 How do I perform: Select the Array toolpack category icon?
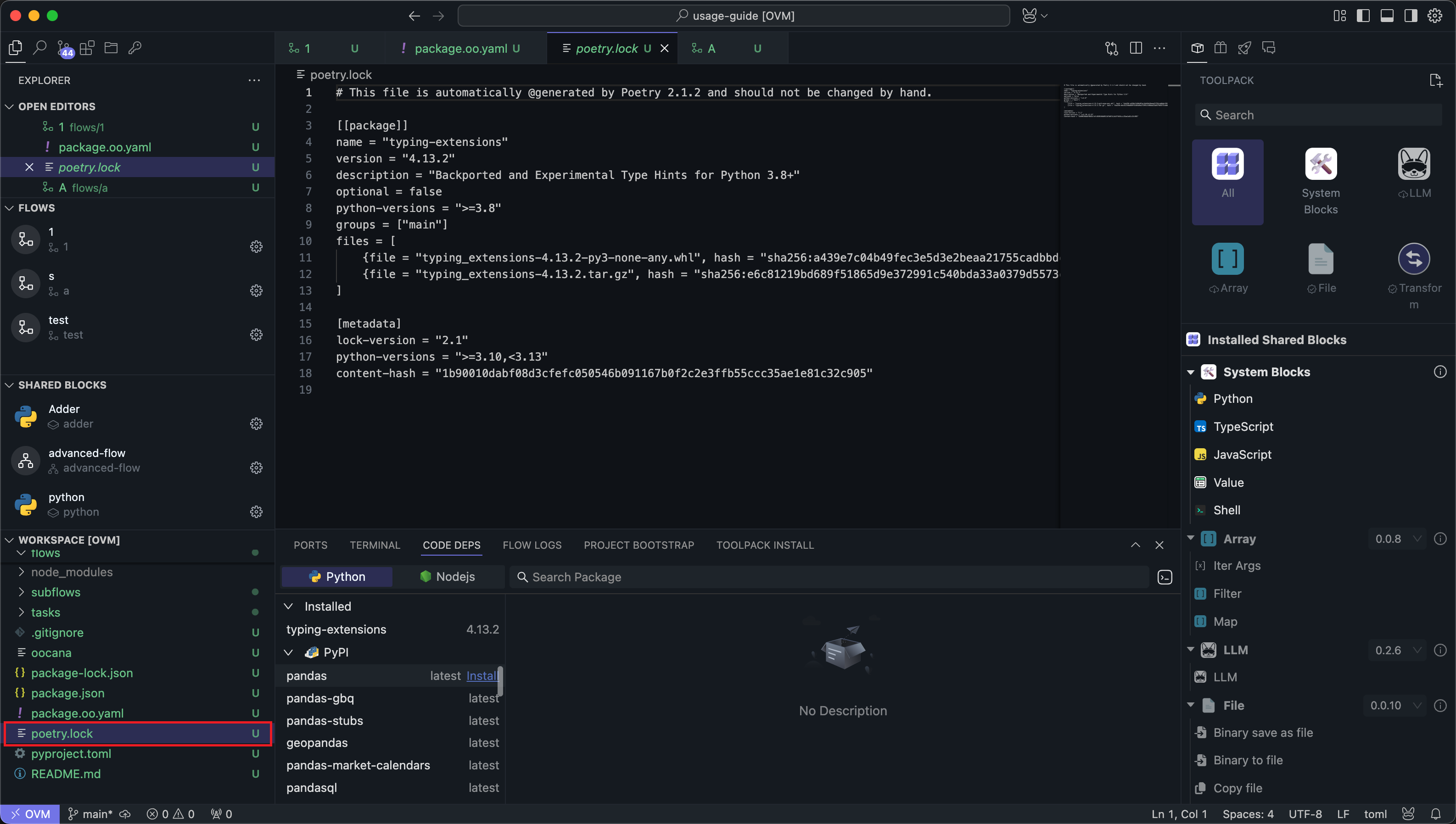tap(1227, 259)
